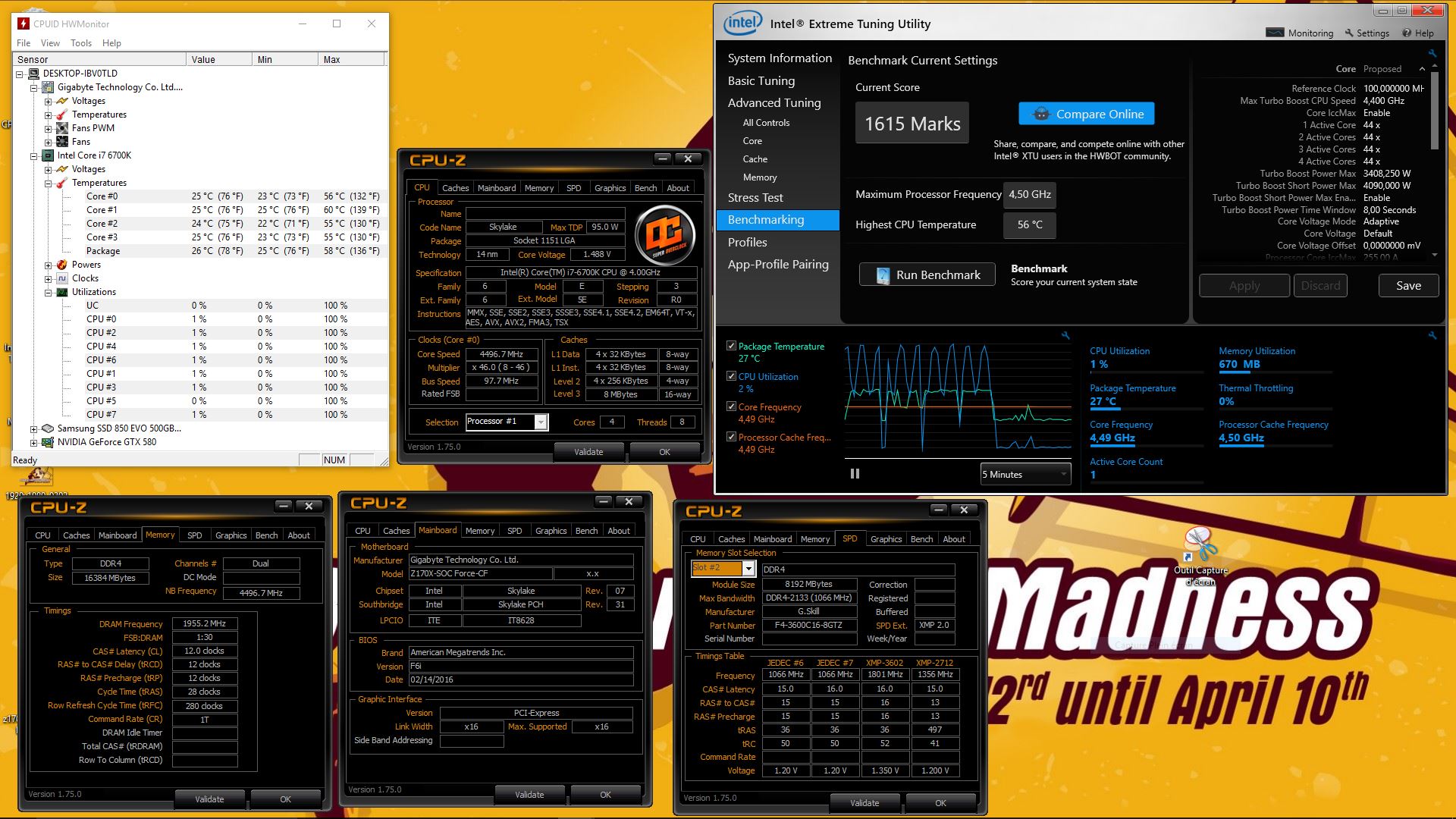Viewport: 1456px width, 819px height.
Task: Open the Processor #1 selection dropdown
Action: pos(541,422)
